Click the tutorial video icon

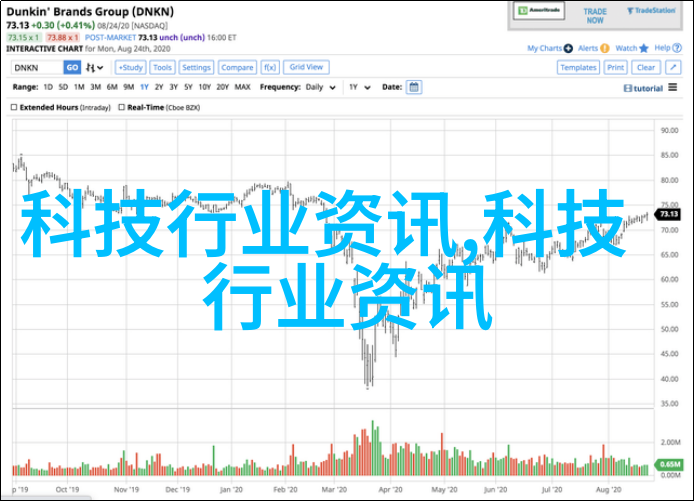628,88
